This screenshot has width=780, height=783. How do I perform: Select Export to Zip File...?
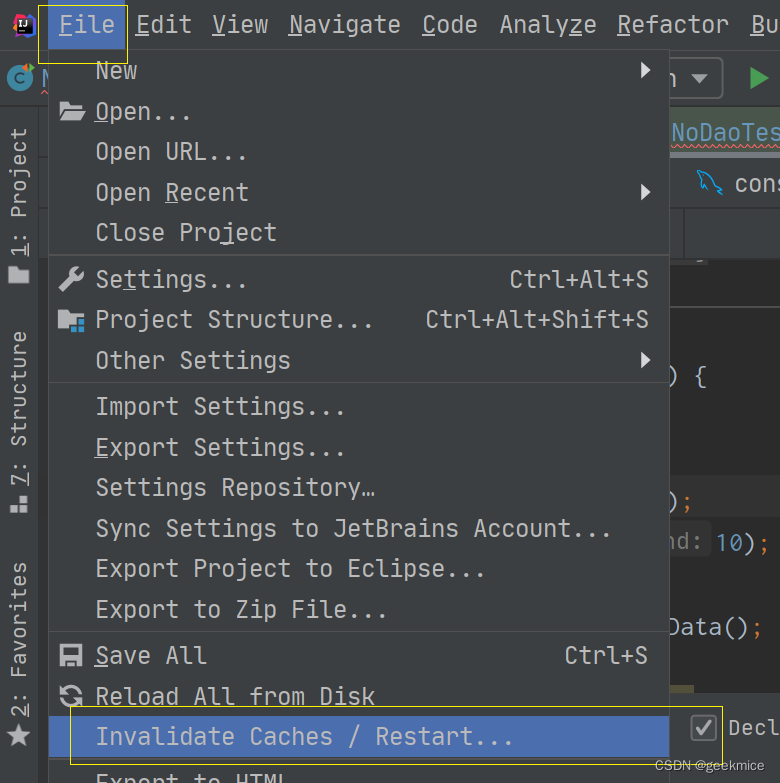coord(359,610)
